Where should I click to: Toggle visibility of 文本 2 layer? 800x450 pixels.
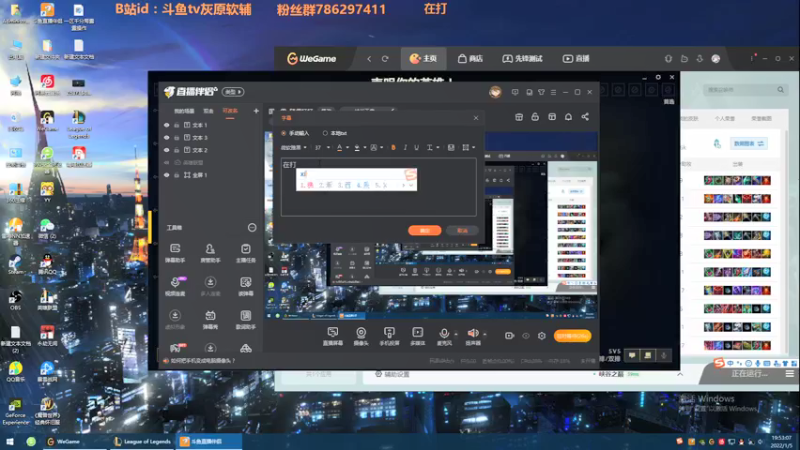pyautogui.click(x=166, y=150)
